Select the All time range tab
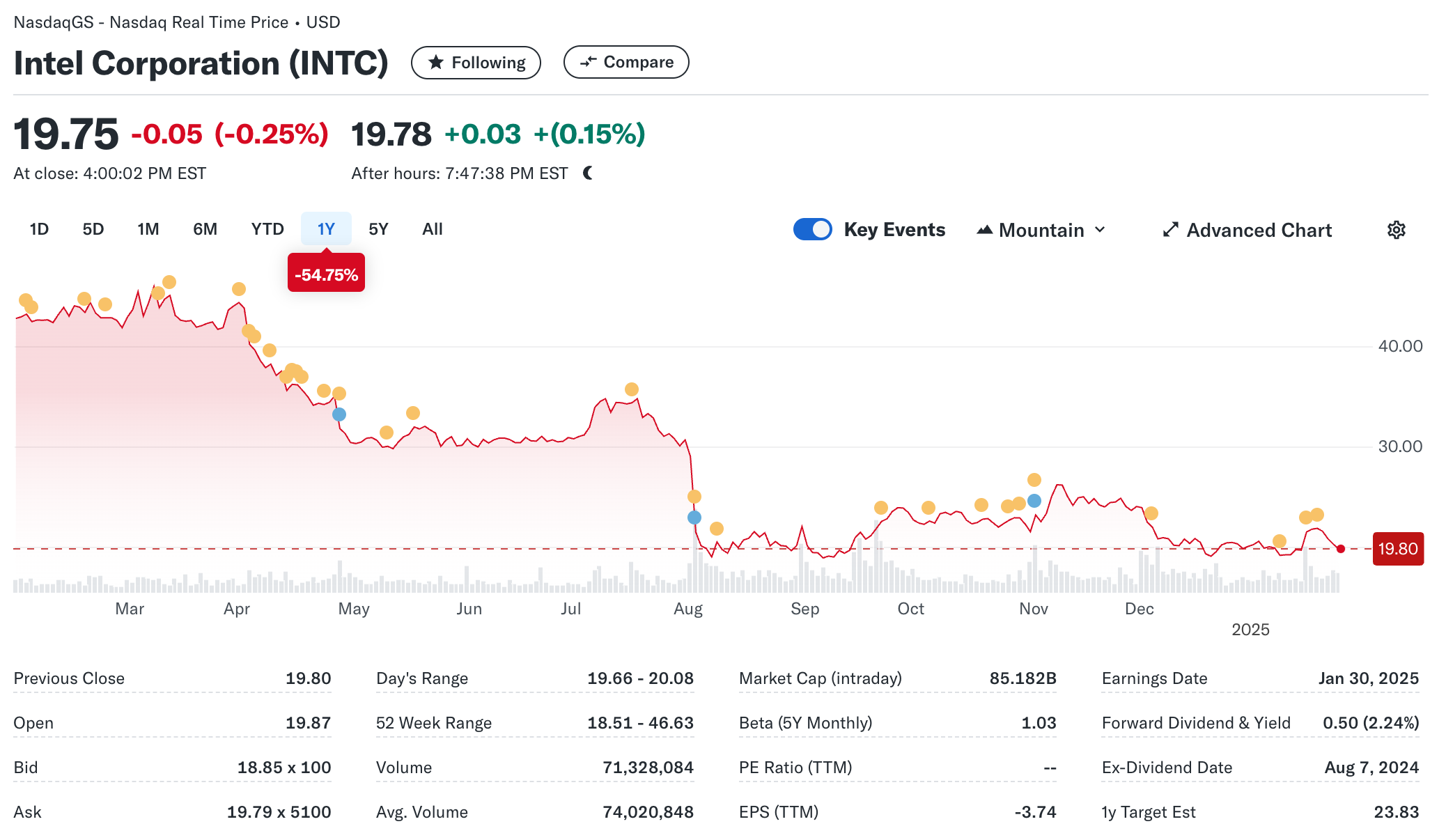This screenshot has width=1446, height=840. click(x=432, y=229)
